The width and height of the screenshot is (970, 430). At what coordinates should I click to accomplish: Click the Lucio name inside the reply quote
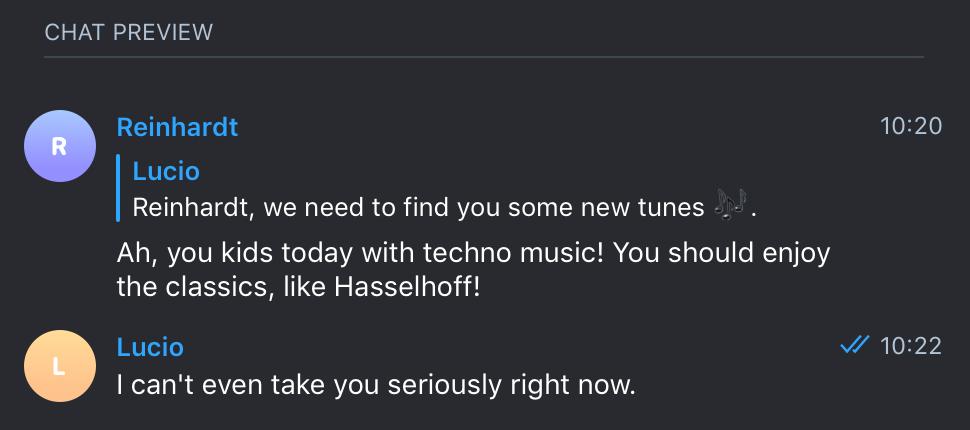(x=166, y=171)
